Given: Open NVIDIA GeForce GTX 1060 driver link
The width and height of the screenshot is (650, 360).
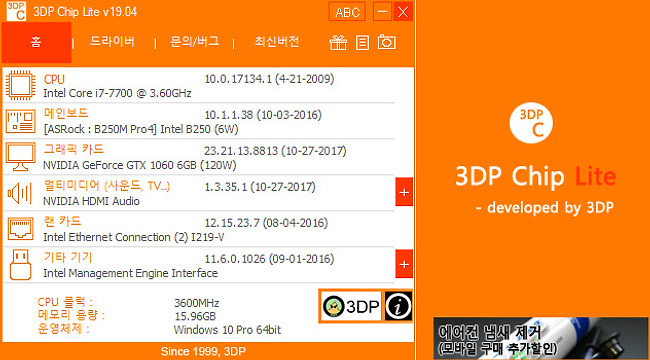Looking at the screenshot, I should [140, 165].
